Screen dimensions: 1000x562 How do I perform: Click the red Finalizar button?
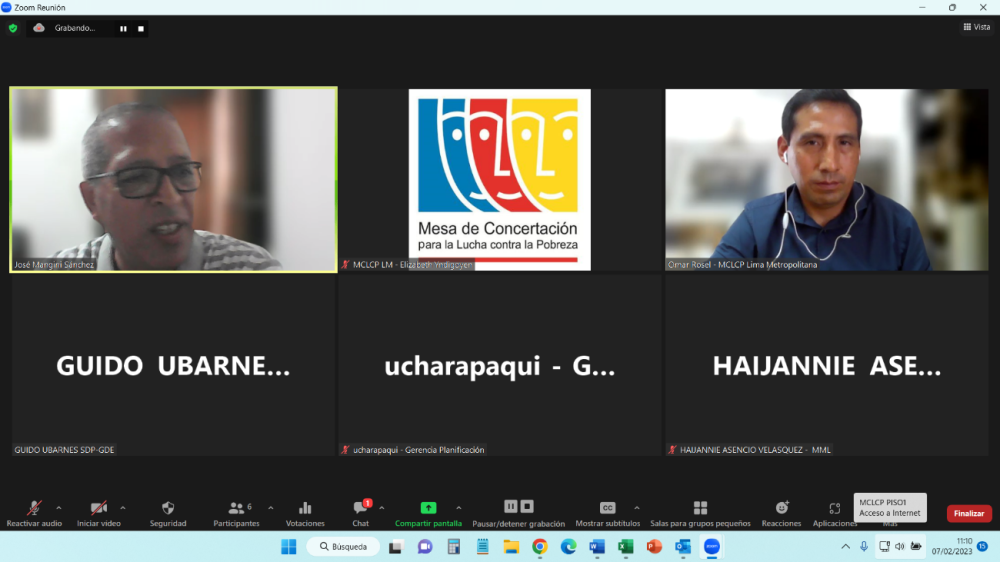click(968, 513)
